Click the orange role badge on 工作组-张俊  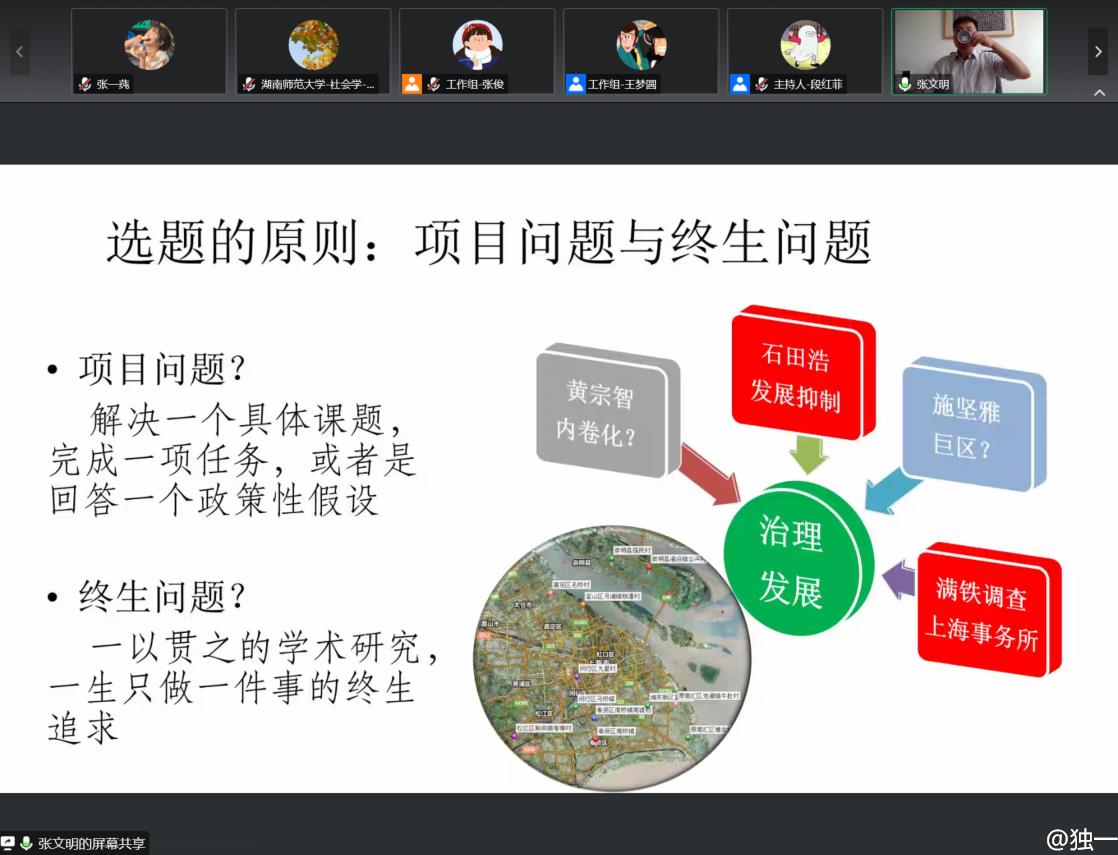(x=412, y=85)
